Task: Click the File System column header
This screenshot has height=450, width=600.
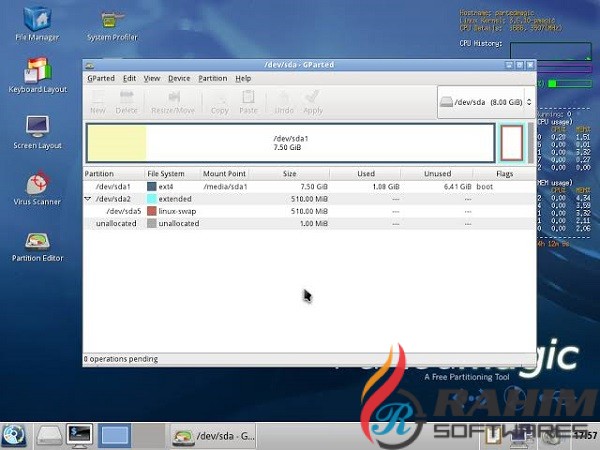Action: coord(172,174)
